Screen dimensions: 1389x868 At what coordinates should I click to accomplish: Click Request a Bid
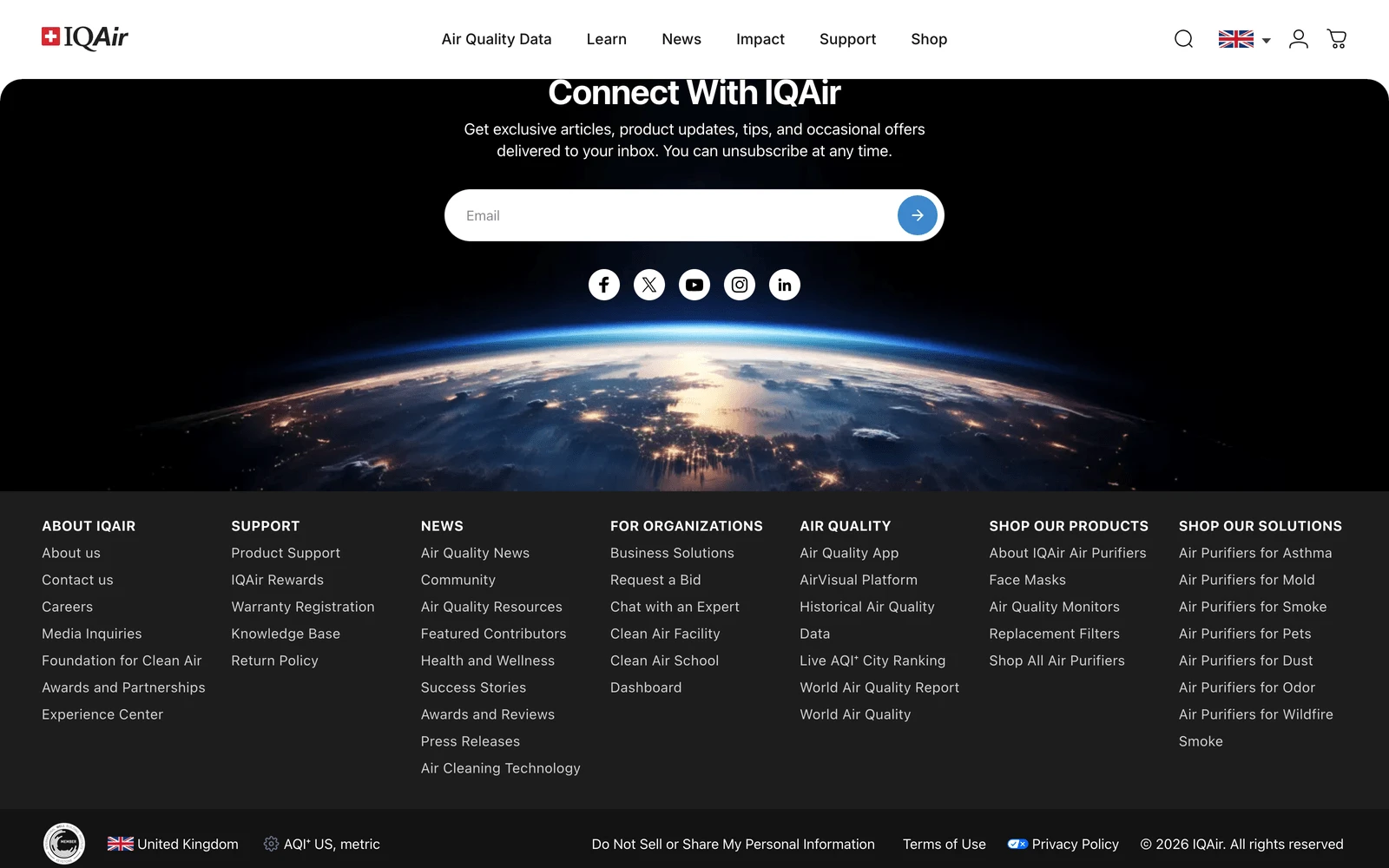(655, 580)
